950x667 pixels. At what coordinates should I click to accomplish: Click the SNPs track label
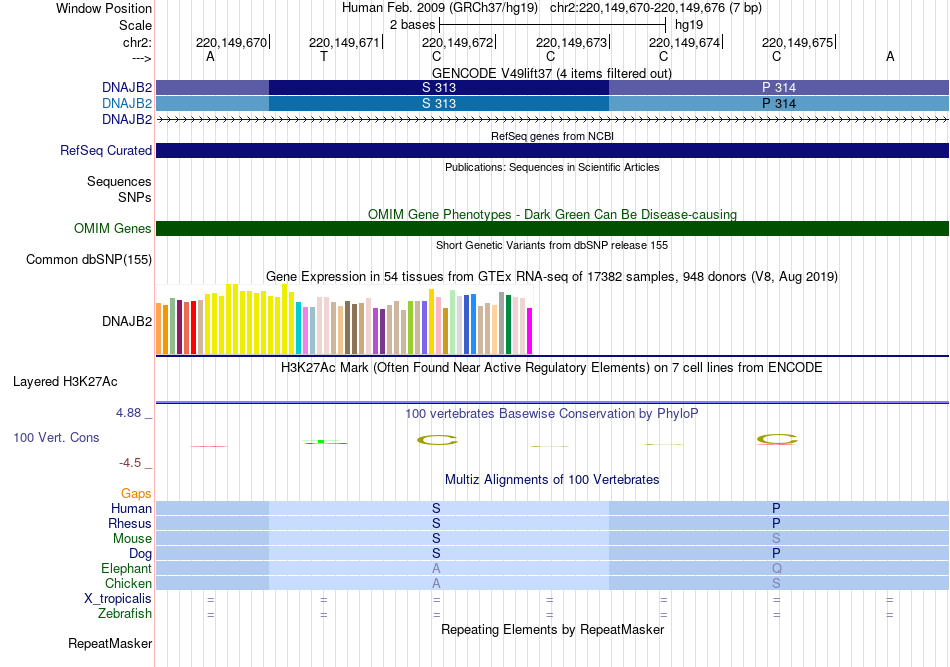pyautogui.click(x=135, y=197)
